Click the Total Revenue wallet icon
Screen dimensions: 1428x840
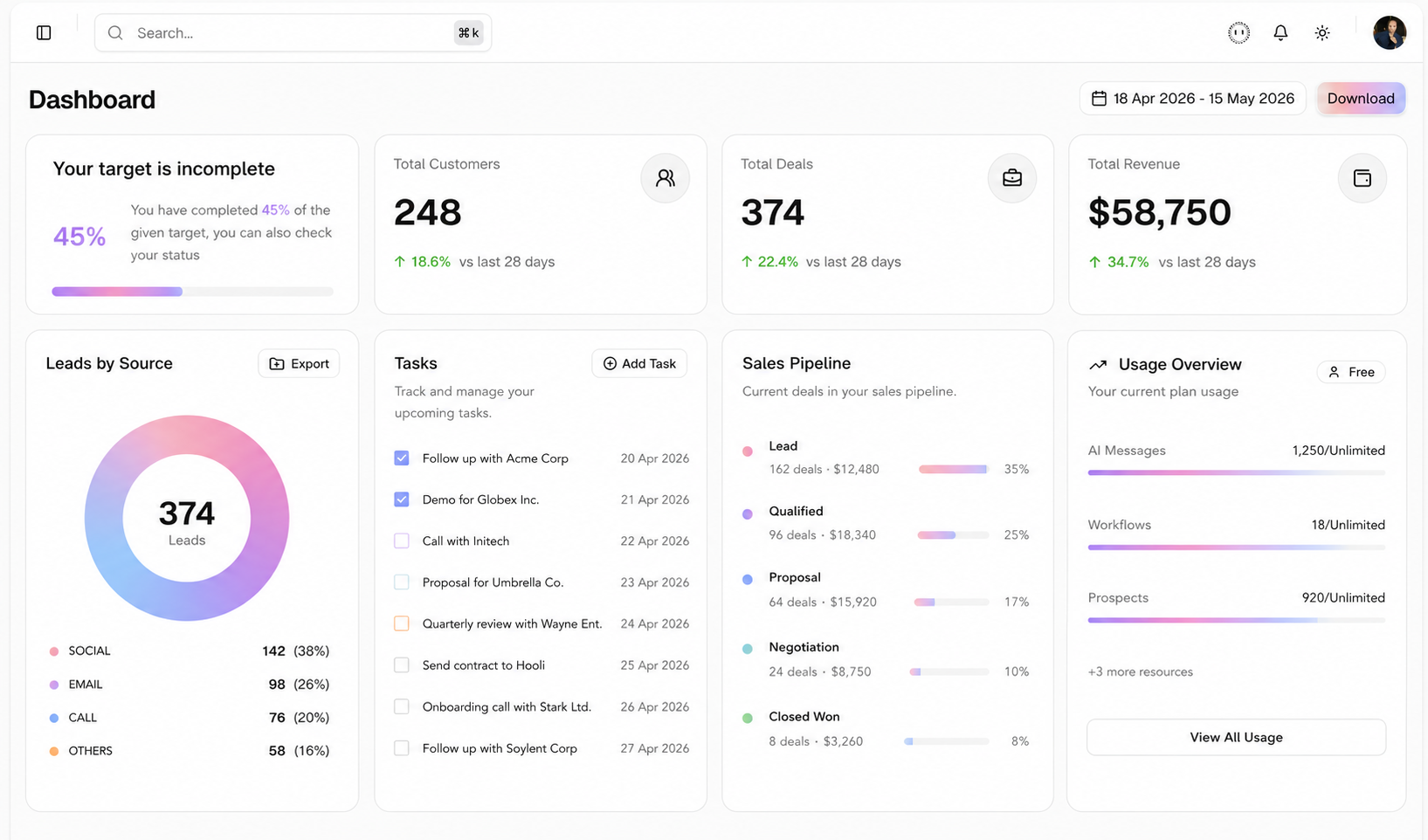tap(1362, 178)
